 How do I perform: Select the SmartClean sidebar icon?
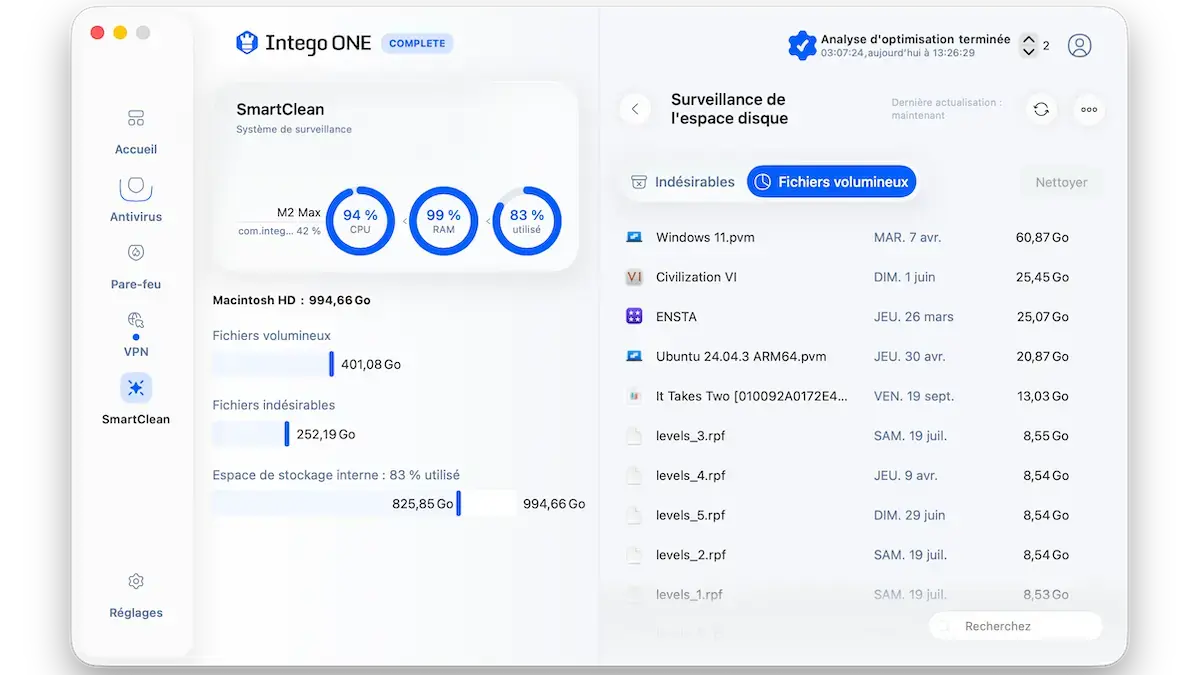point(136,388)
